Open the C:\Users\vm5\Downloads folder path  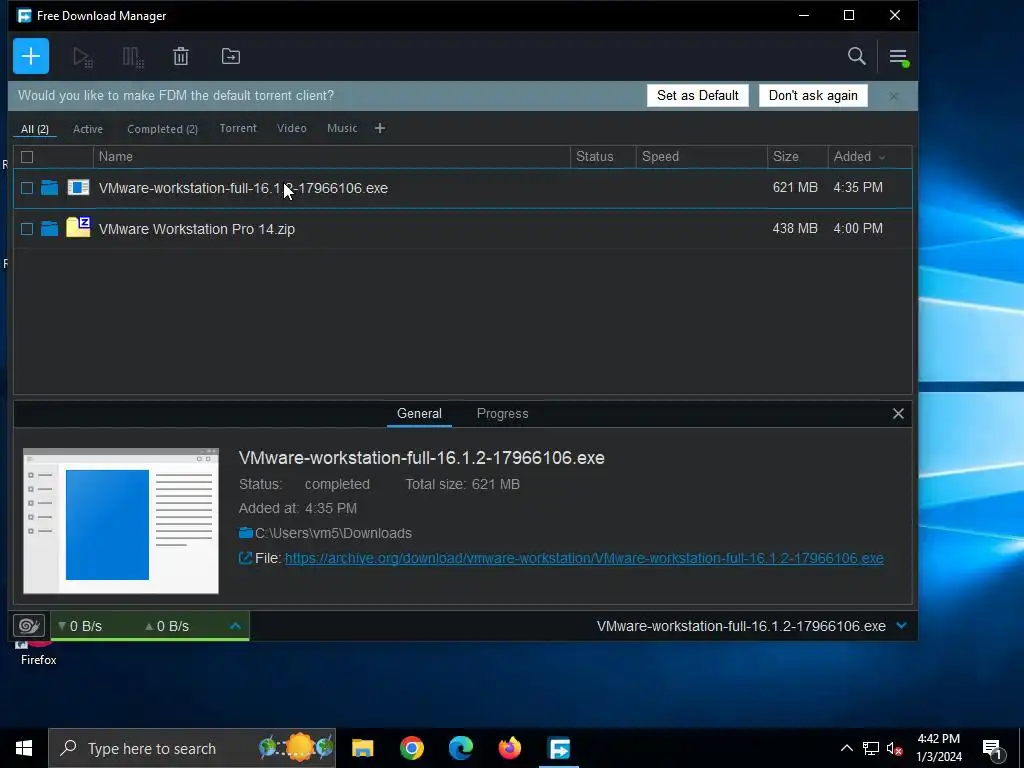point(333,533)
